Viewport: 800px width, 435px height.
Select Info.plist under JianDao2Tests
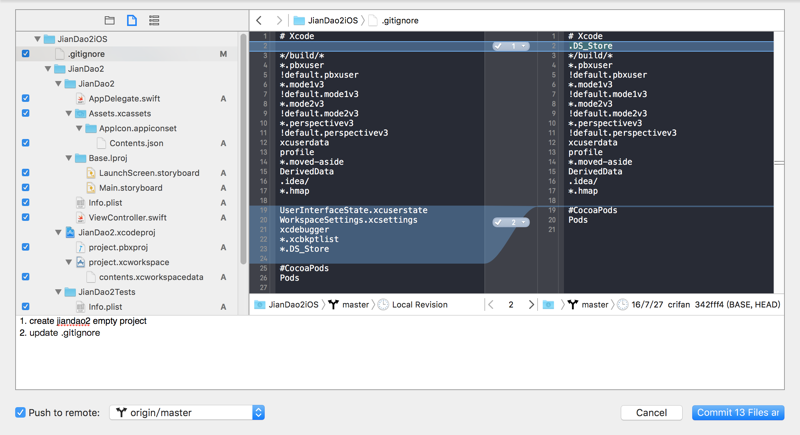click(105, 306)
